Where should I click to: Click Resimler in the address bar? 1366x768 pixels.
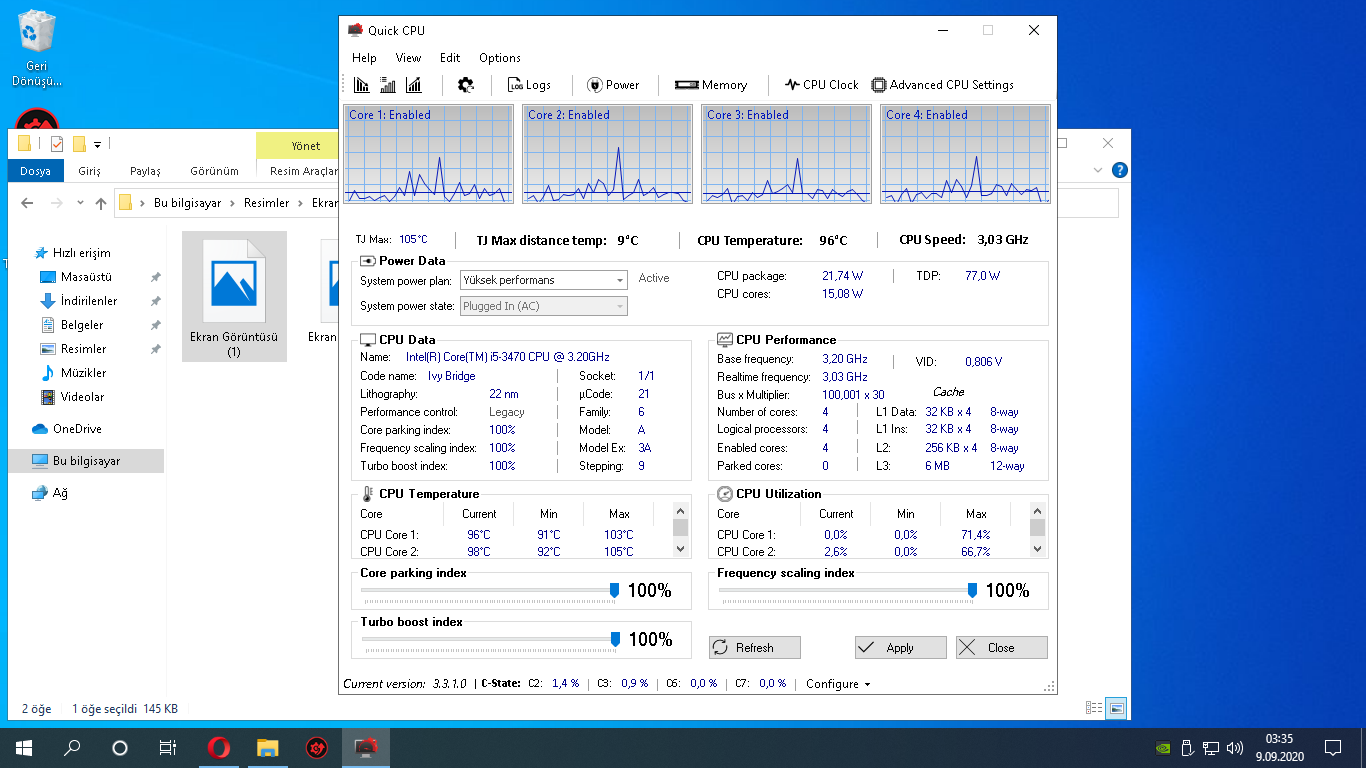tap(267, 203)
